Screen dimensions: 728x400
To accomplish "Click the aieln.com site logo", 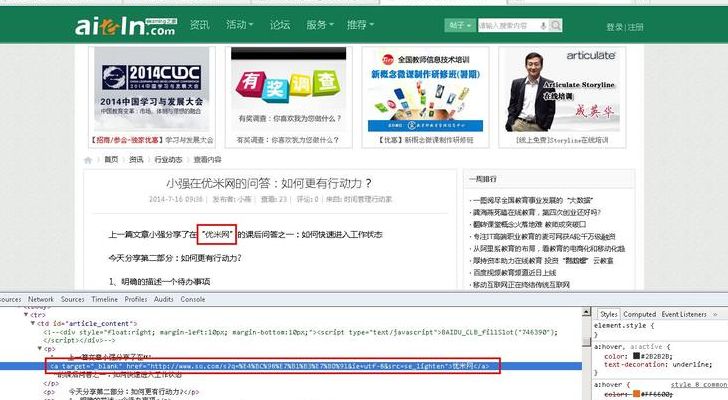I will [x=125, y=26].
